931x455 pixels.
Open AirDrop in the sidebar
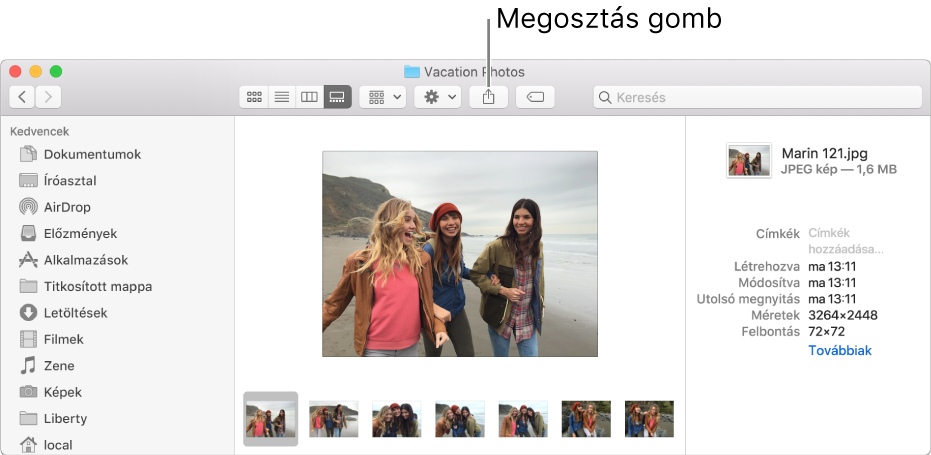(66, 207)
